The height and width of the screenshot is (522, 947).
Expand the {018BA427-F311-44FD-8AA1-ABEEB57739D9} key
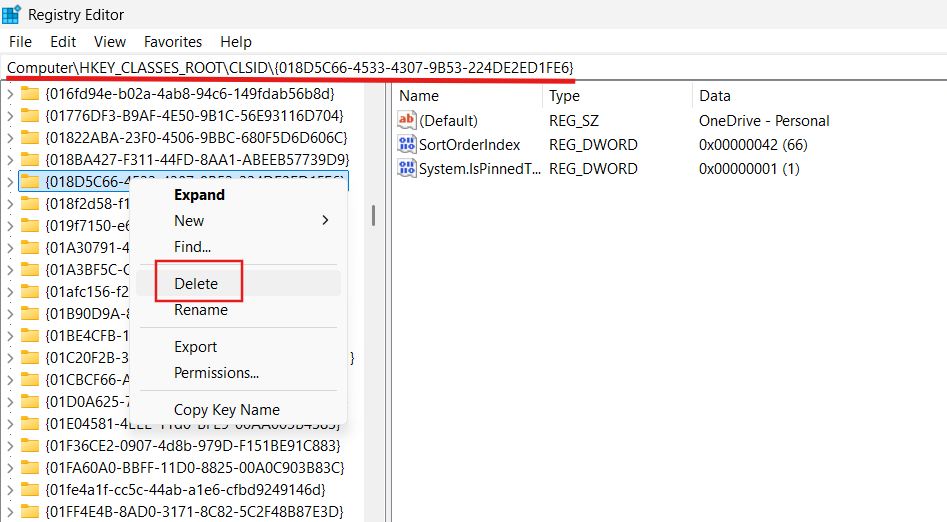10,160
